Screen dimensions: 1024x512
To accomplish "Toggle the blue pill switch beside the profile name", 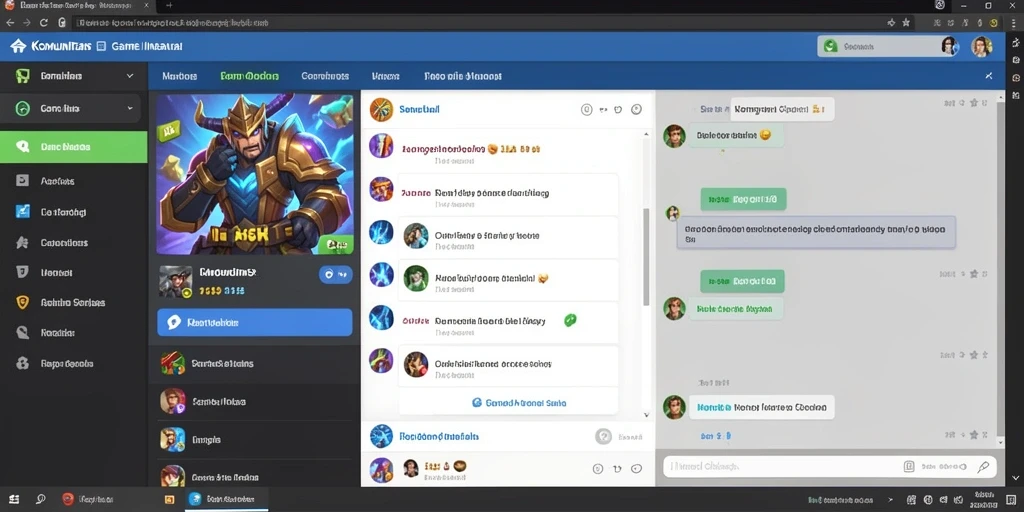I will tap(335, 275).
